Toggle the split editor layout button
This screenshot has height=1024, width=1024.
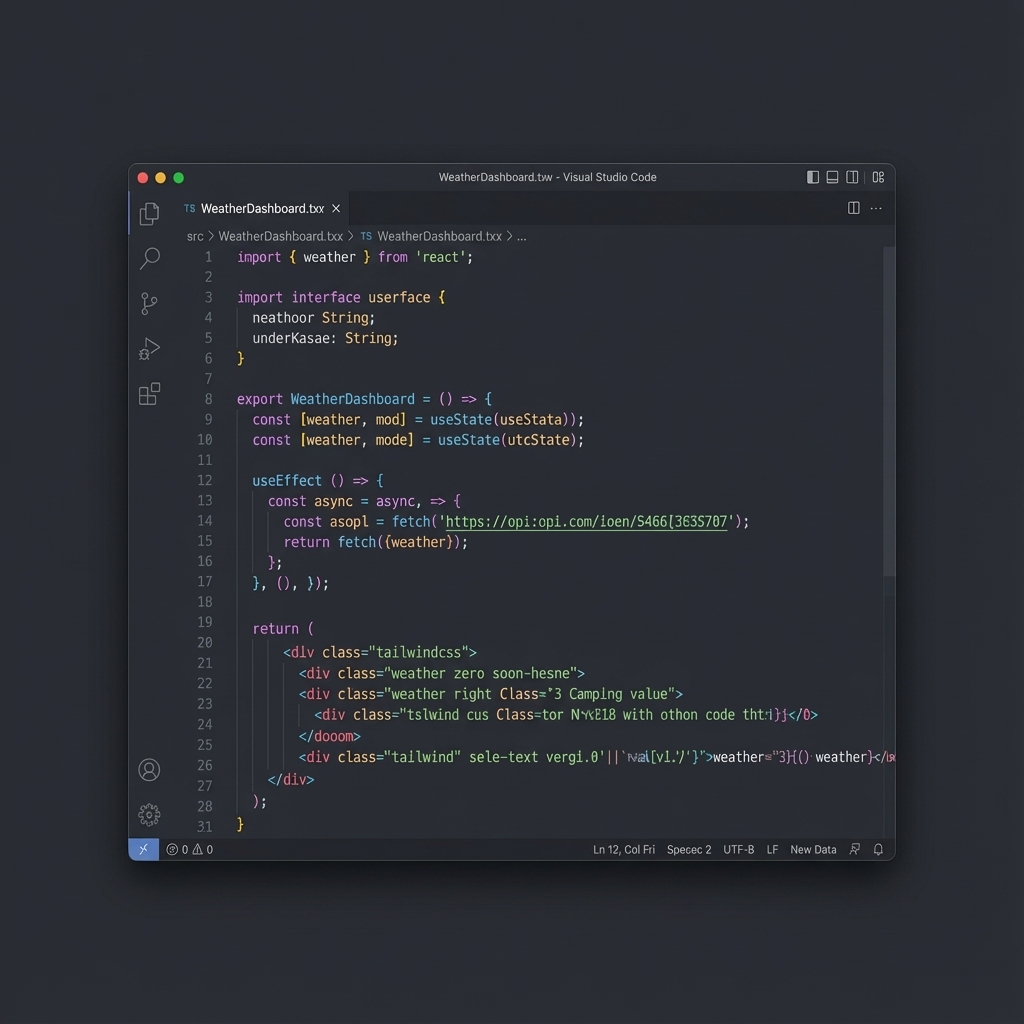tap(852, 208)
